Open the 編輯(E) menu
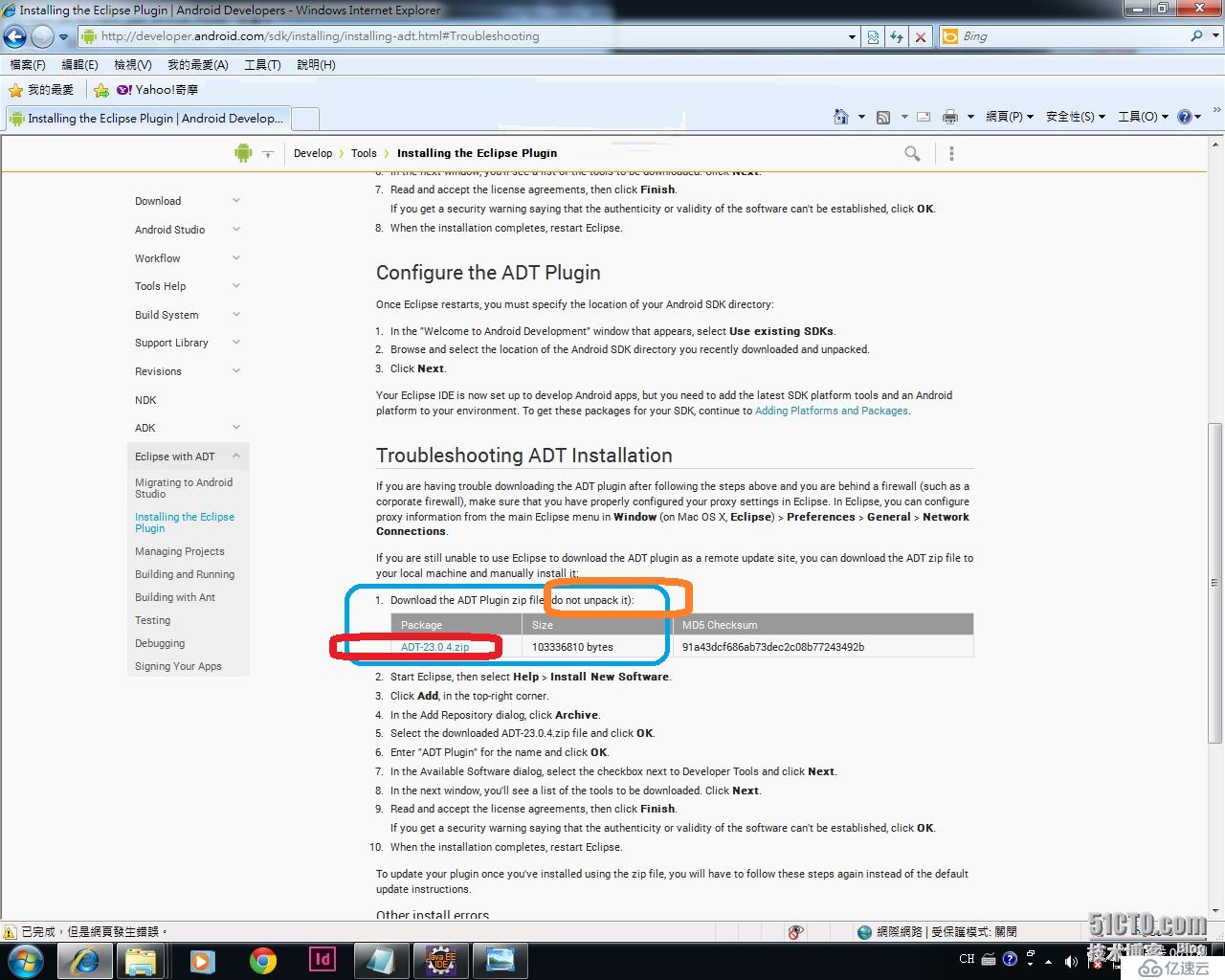 click(79, 65)
